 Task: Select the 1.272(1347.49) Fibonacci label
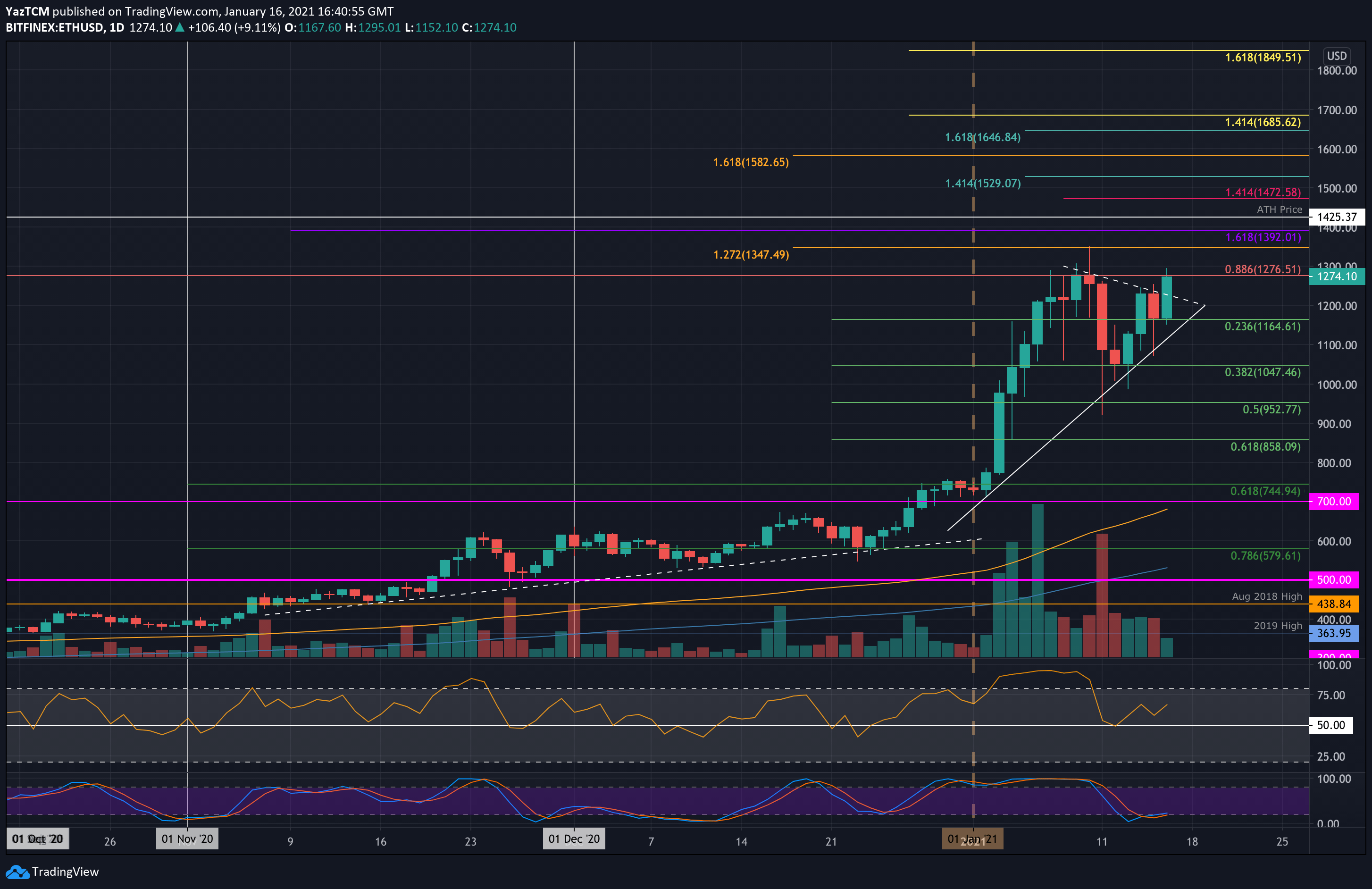(751, 254)
